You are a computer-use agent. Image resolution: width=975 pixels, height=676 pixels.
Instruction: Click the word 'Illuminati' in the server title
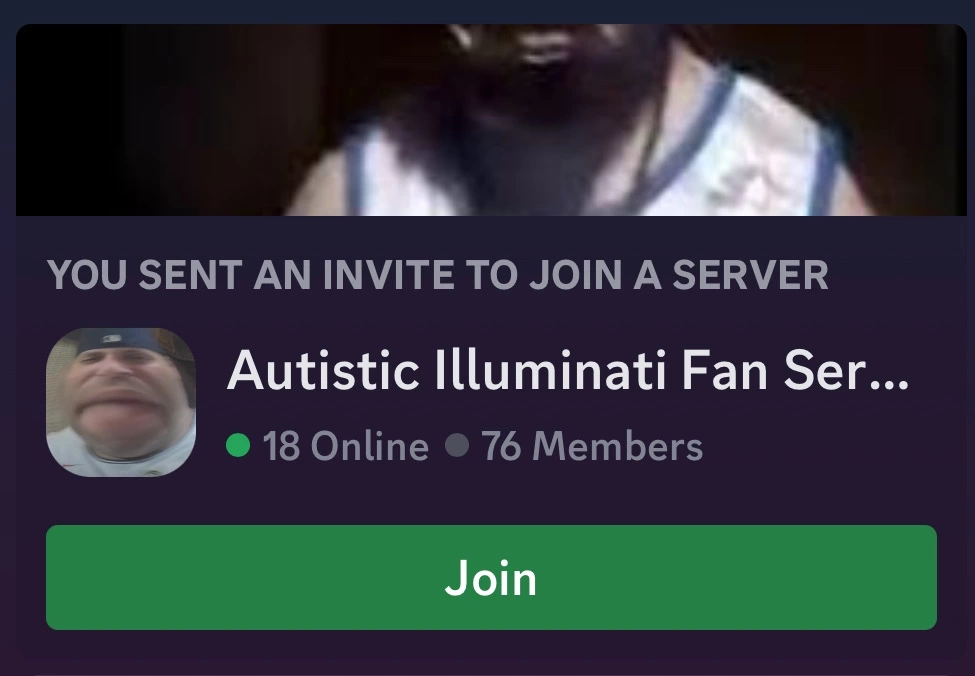[x=551, y=370]
